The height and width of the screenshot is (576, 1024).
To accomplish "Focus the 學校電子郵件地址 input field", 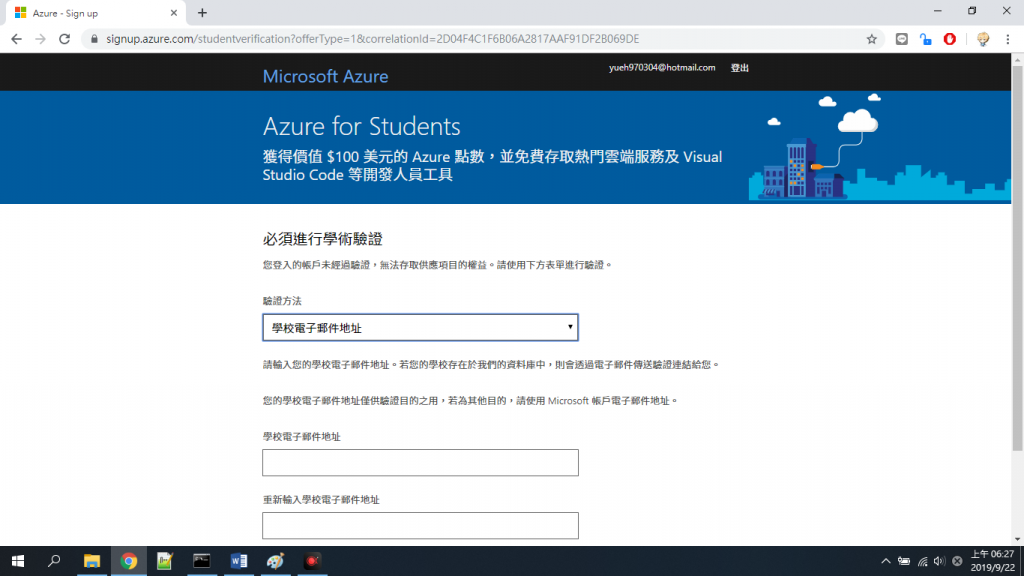I will 421,462.
